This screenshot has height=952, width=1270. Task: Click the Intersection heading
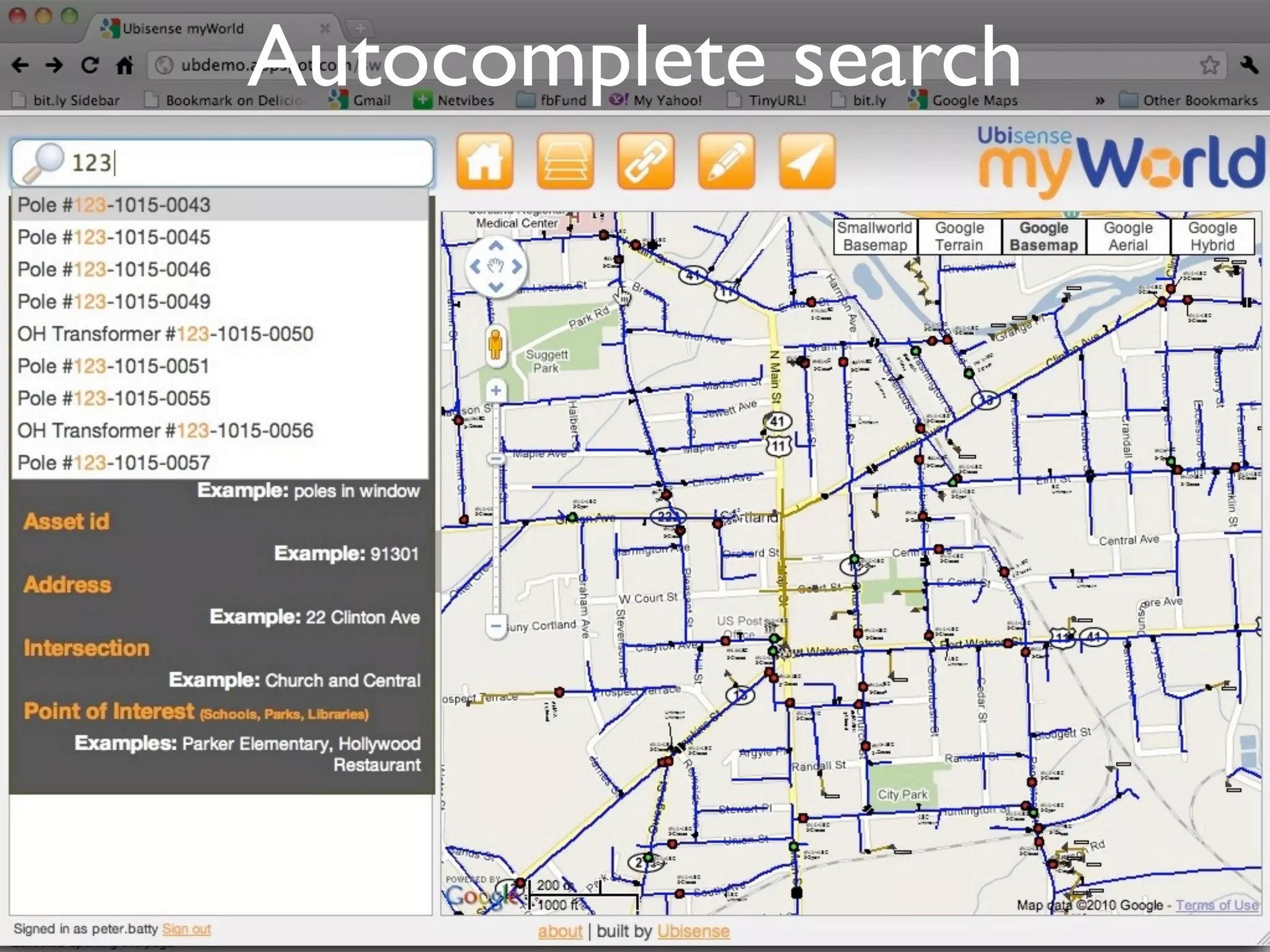coord(87,648)
